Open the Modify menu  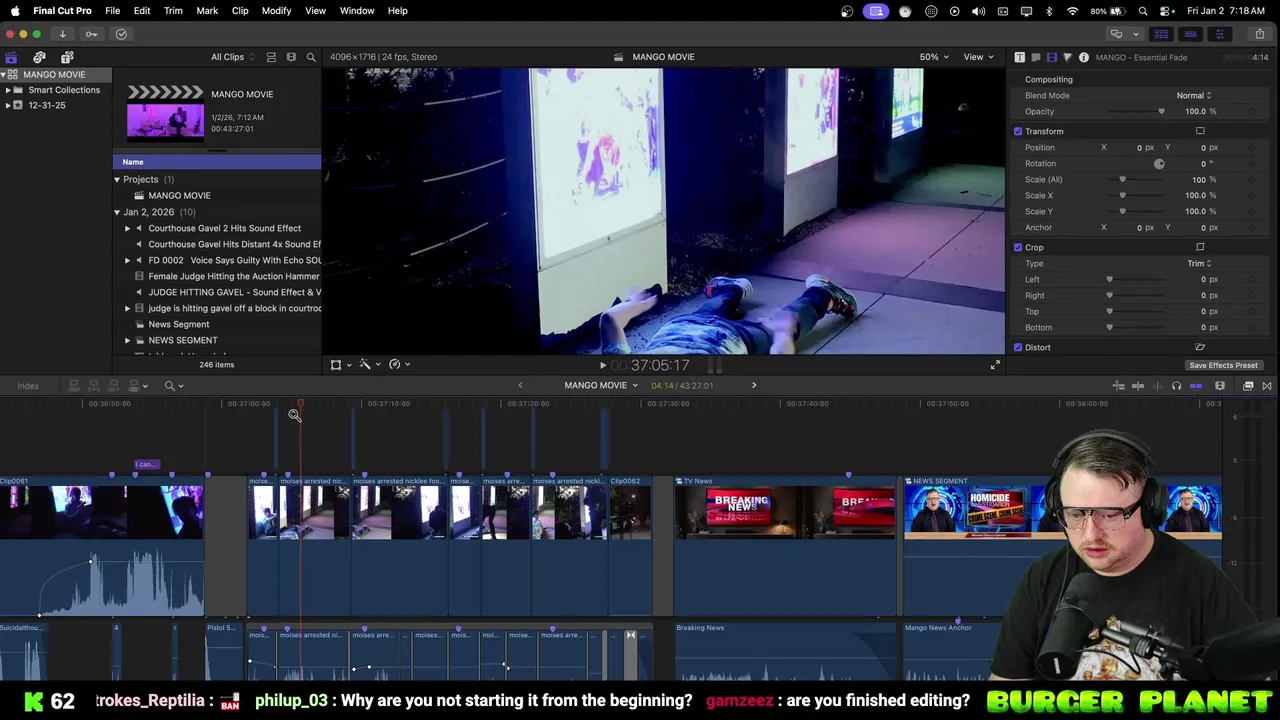coord(276,10)
